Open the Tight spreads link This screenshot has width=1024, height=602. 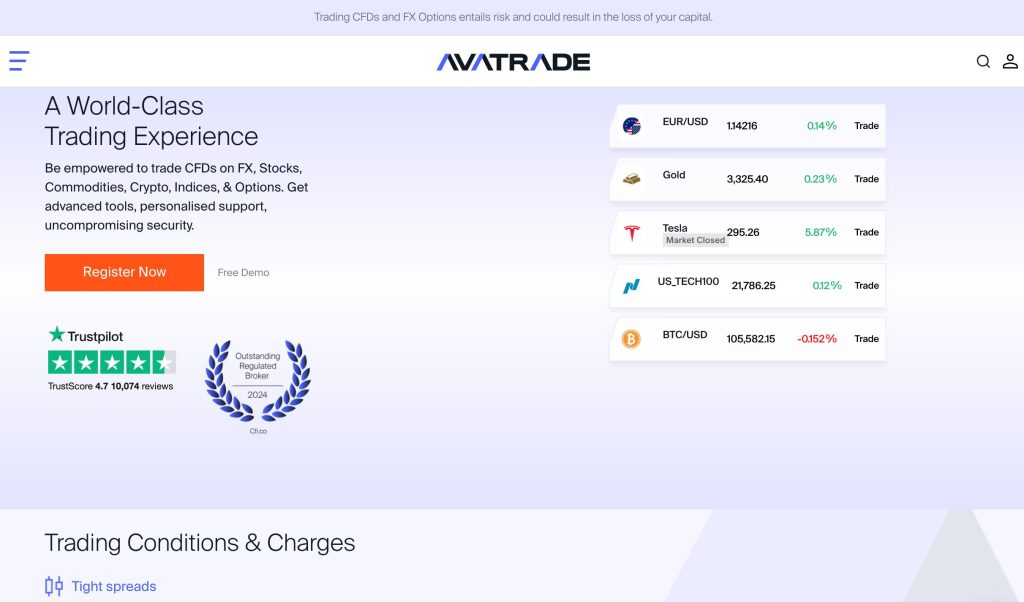114,586
